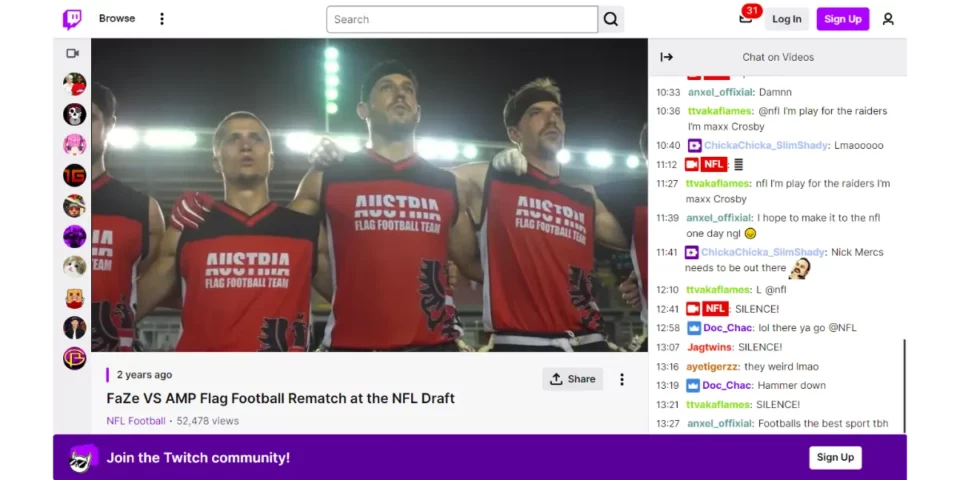
Task: Open the cat channel avatar
Action: coord(75,267)
